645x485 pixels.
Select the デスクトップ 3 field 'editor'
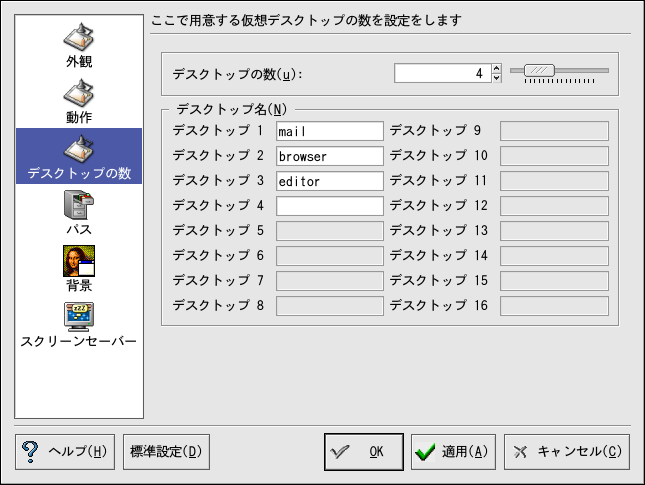click(329, 181)
